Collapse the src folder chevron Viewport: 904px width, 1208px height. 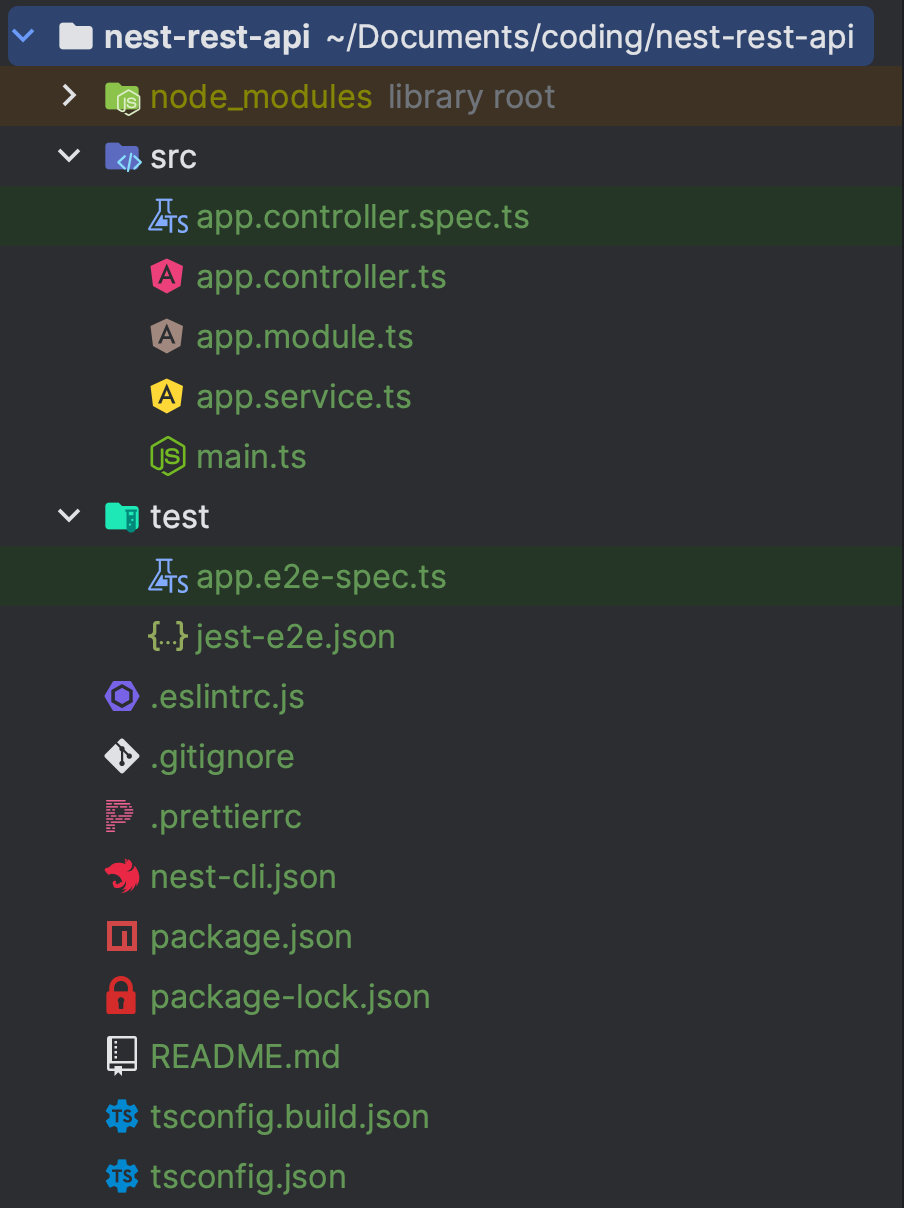(69, 156)
